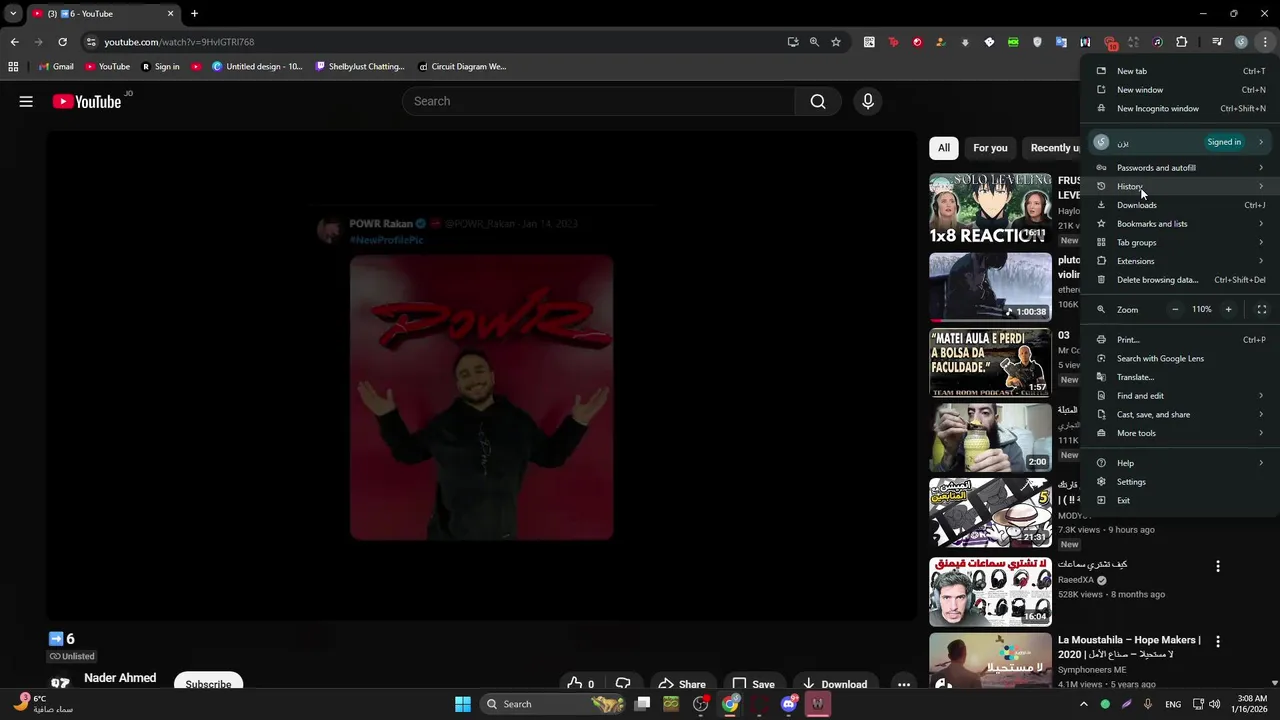Open signed-in profile row
This screenshot has width=1280, height=720.
click(1180, 142)
